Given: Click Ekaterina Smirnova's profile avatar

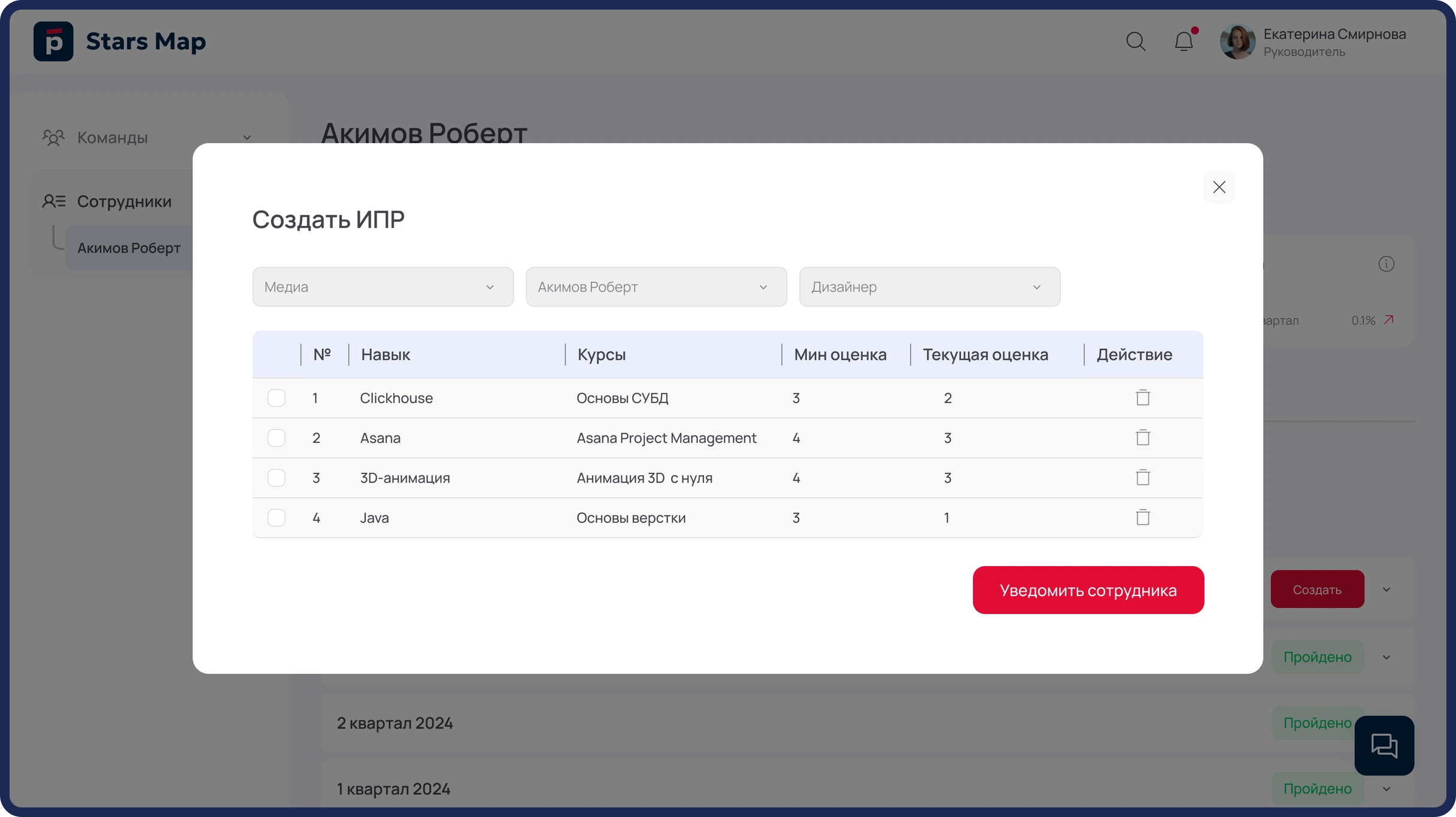Looking at the screenshot, I should 1237,42.
